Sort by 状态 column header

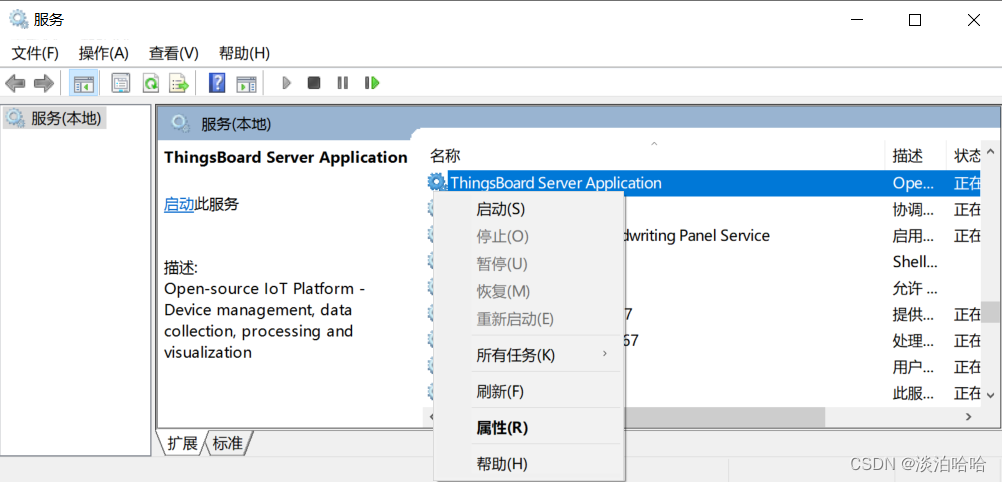point(965,155)
